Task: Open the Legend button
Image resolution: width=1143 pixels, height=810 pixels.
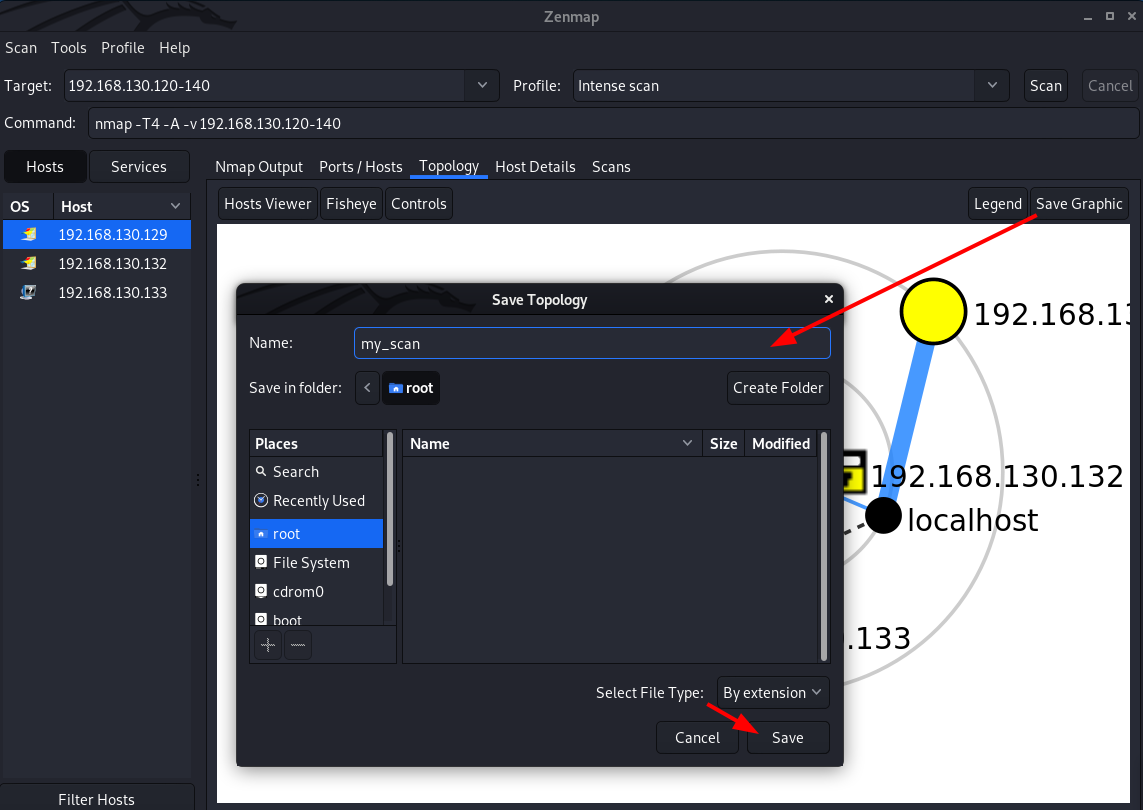Action: click(998, 204)
